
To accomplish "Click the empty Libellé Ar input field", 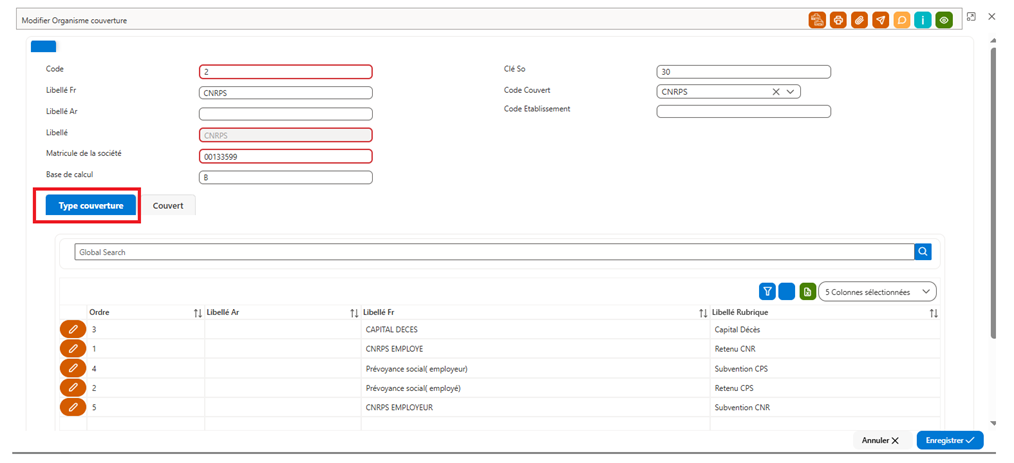I will [x=286, y=114].
